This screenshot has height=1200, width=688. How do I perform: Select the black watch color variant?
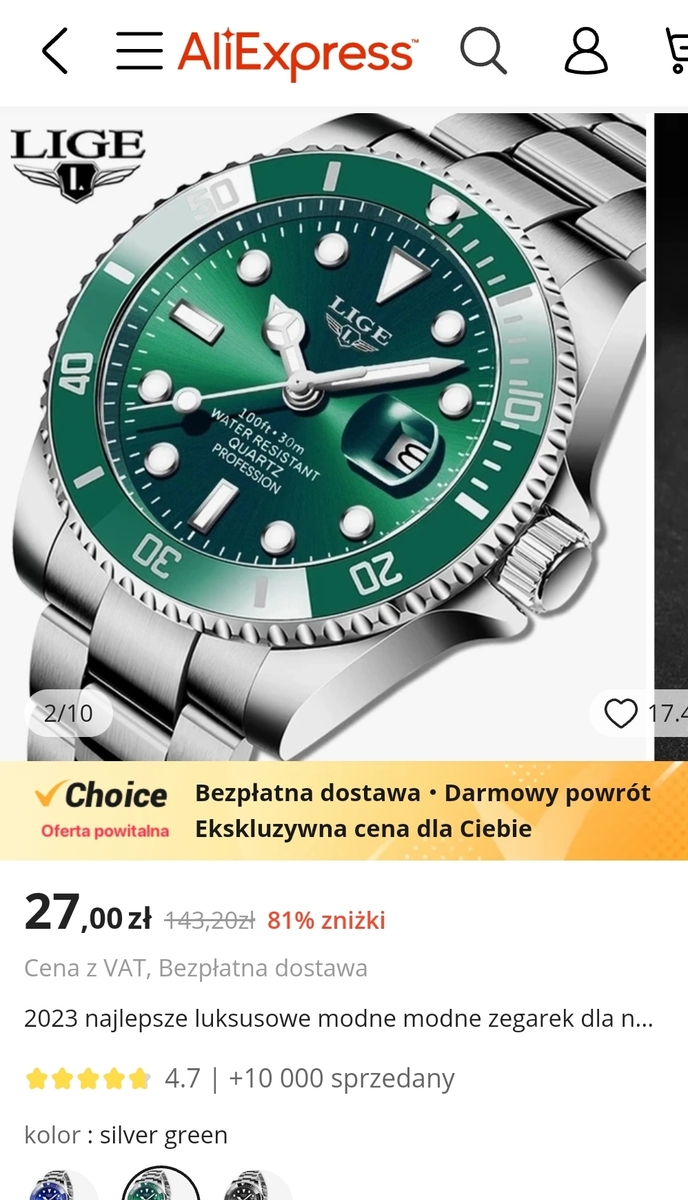[x=257, y=1185]
